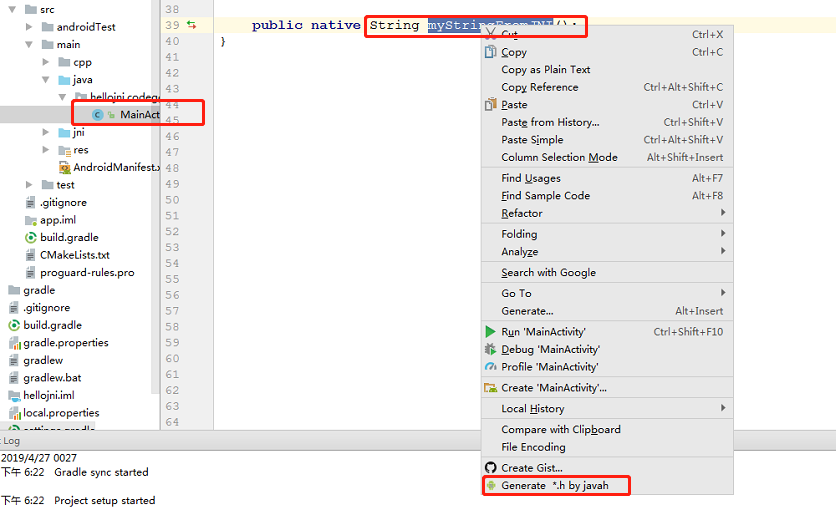Select CMakeLists.txt in project tree
Image resolution: width=836 pixels, height=508 pixels.
coord(75,255)
